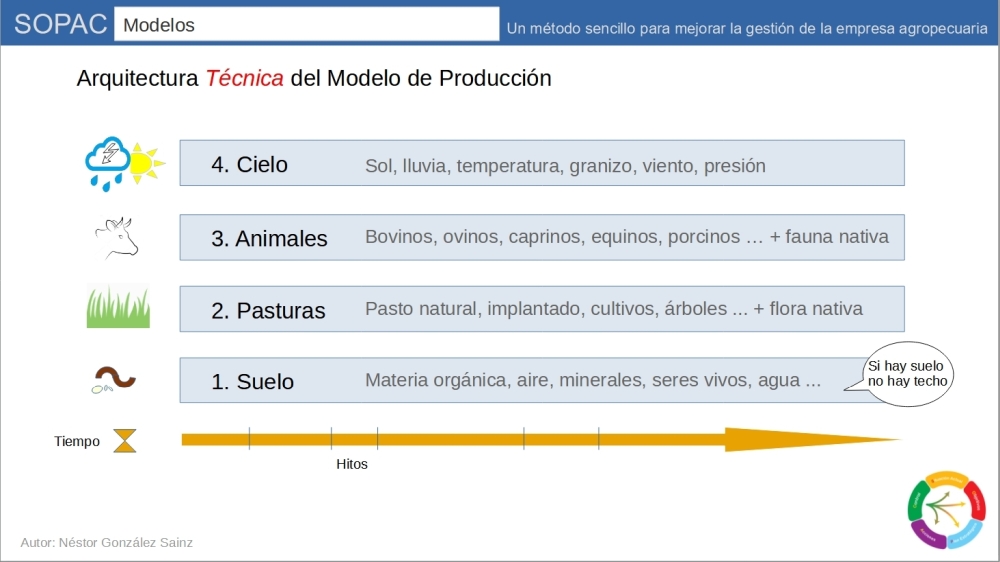Select the 4. Cielo layer bar
1000x562 pixels.
coord(541,163)
